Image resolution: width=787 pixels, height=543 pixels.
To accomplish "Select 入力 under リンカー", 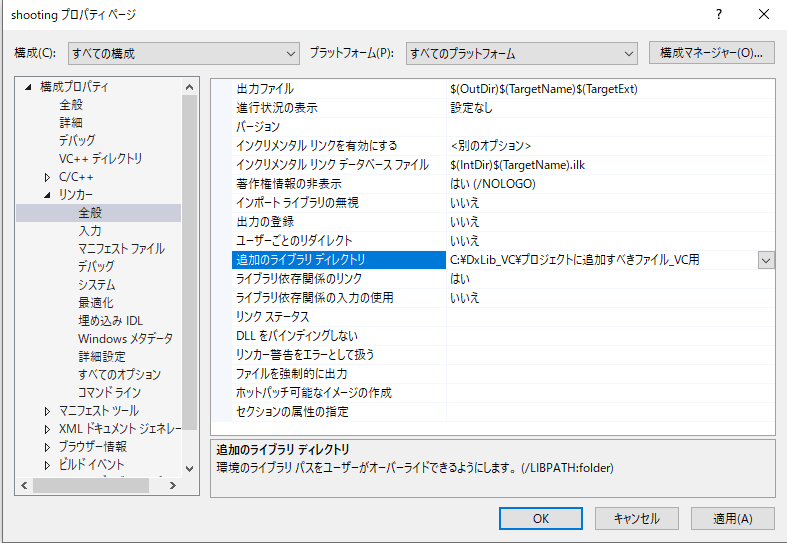I will point(89,231).
